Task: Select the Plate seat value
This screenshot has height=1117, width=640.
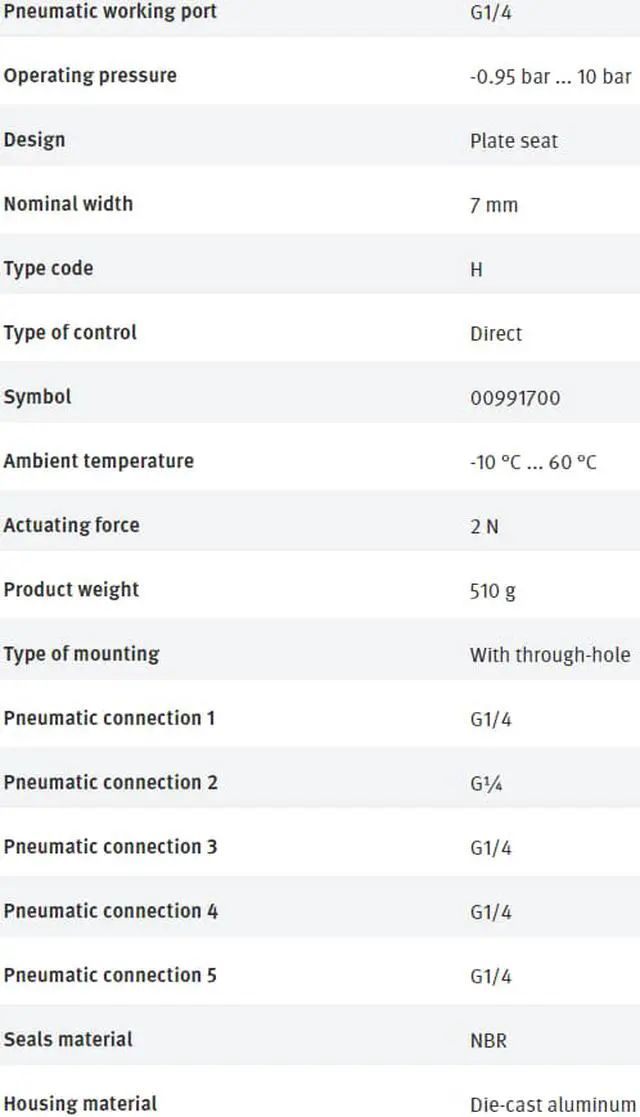Action: tap(513, 141)
